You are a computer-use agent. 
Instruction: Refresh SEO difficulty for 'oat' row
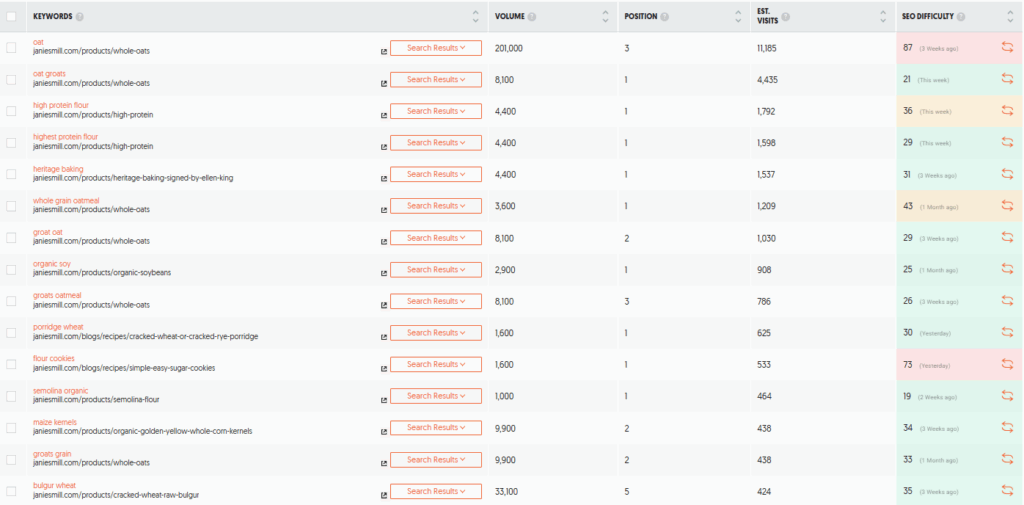coord(1007,48)
